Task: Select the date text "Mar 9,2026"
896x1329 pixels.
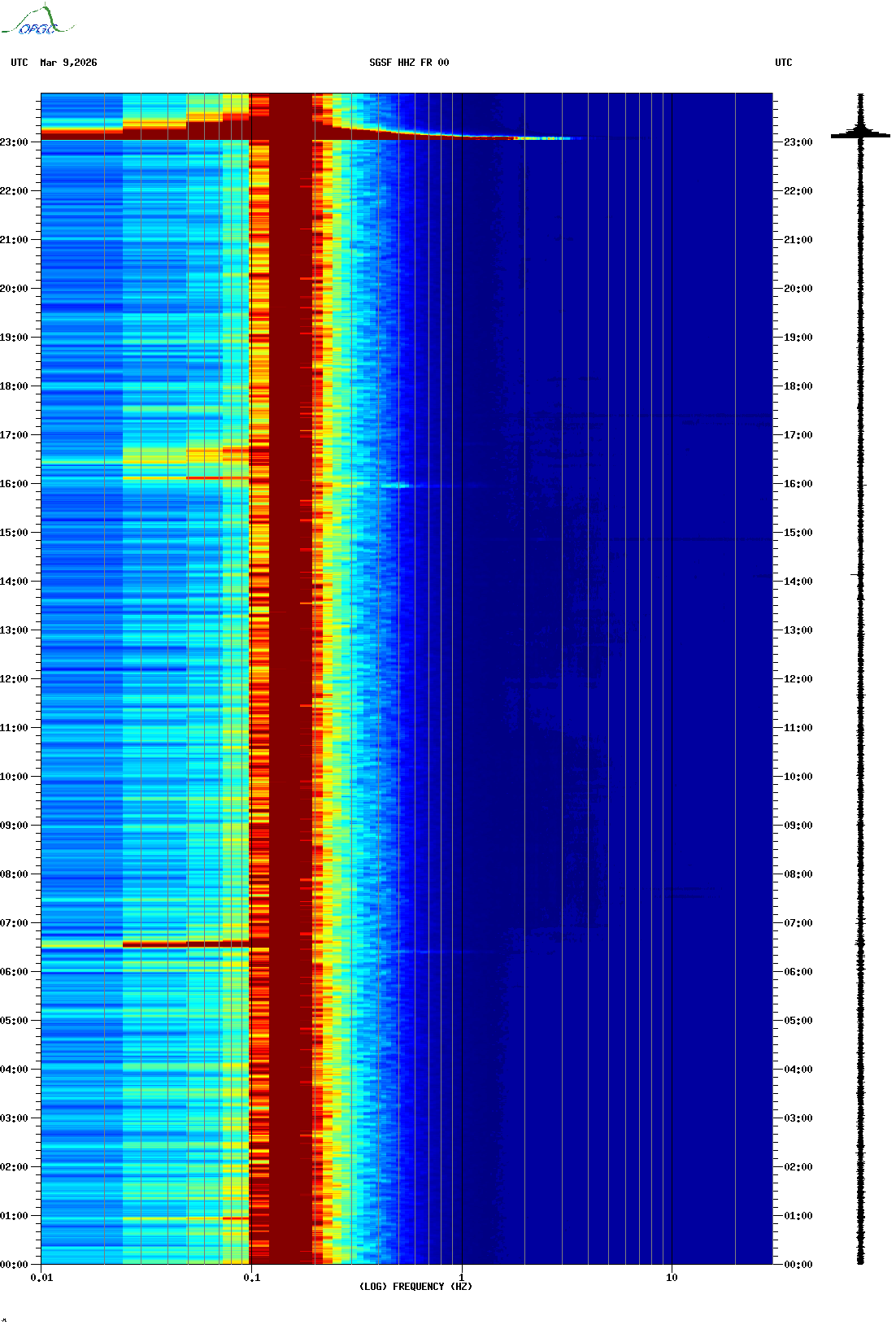Action: [68, 63]
